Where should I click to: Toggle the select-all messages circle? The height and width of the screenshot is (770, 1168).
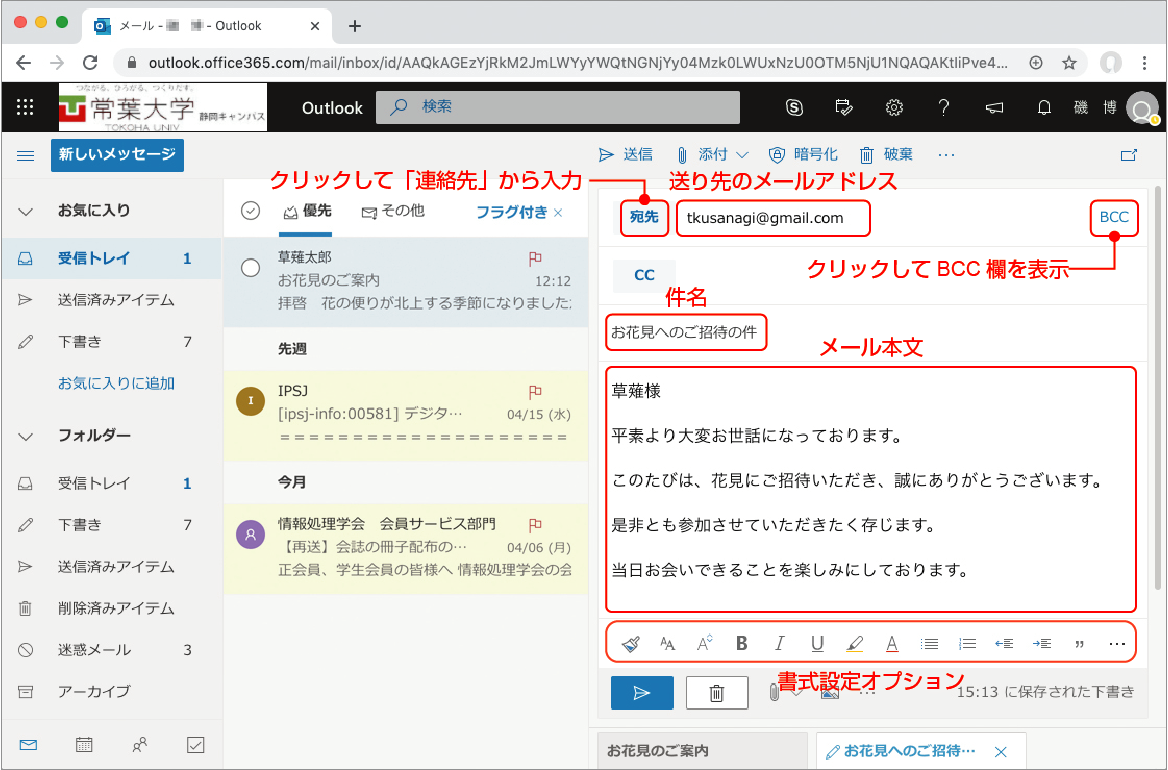[251, 210]
